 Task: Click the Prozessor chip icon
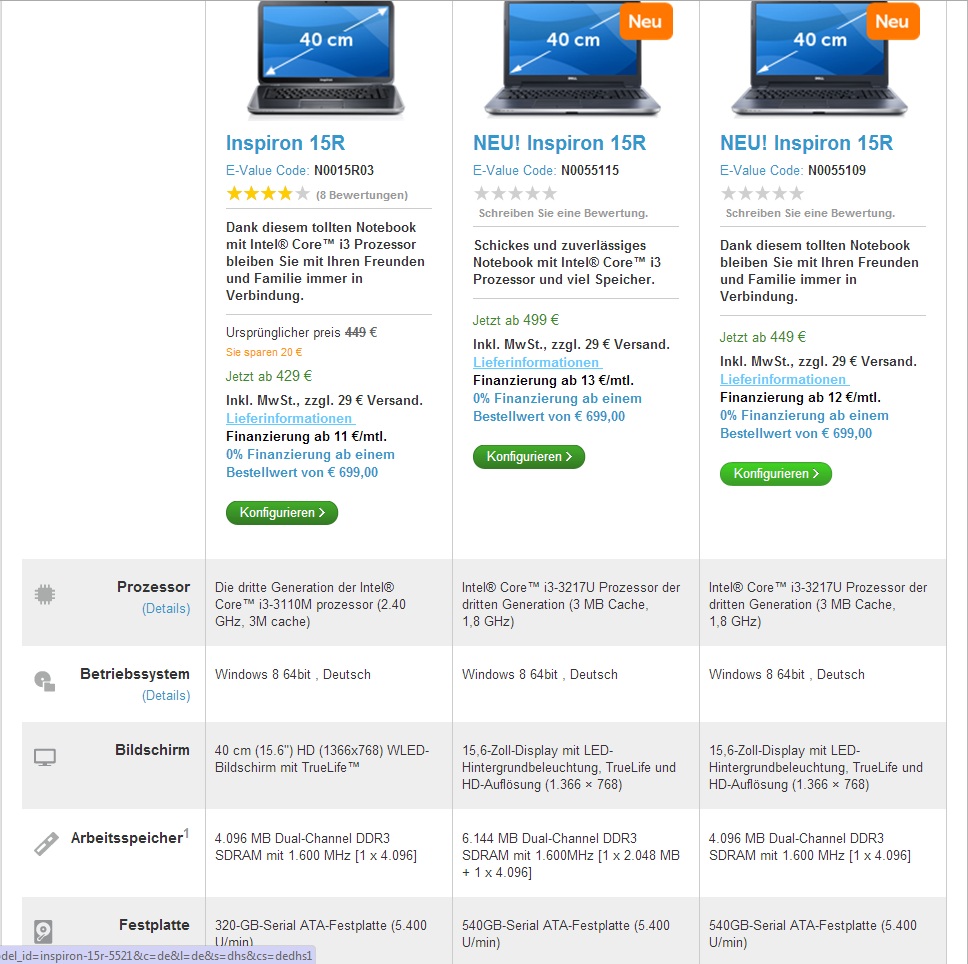tap(44, 594)
